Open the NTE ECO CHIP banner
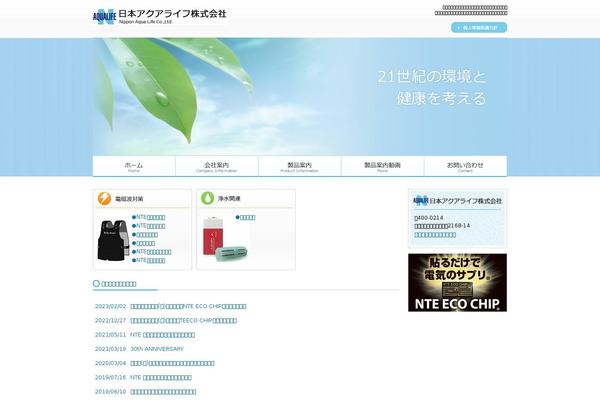Viewport: 600px width, 400px height. (x=457, y=282)
